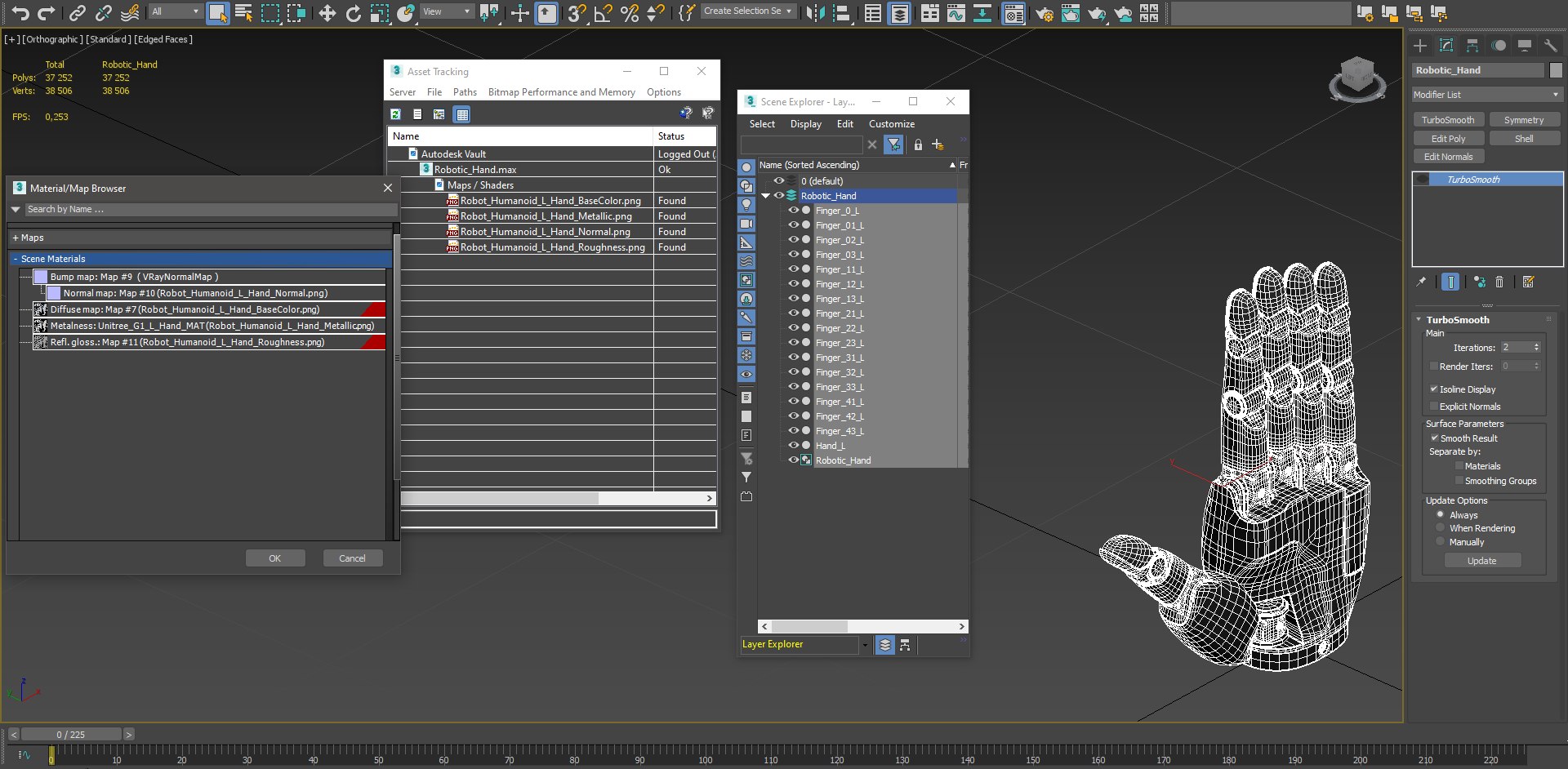Collapse the TurboSmooth rollout
This screenshot has height=769, width=1568.
[1419, 320]
